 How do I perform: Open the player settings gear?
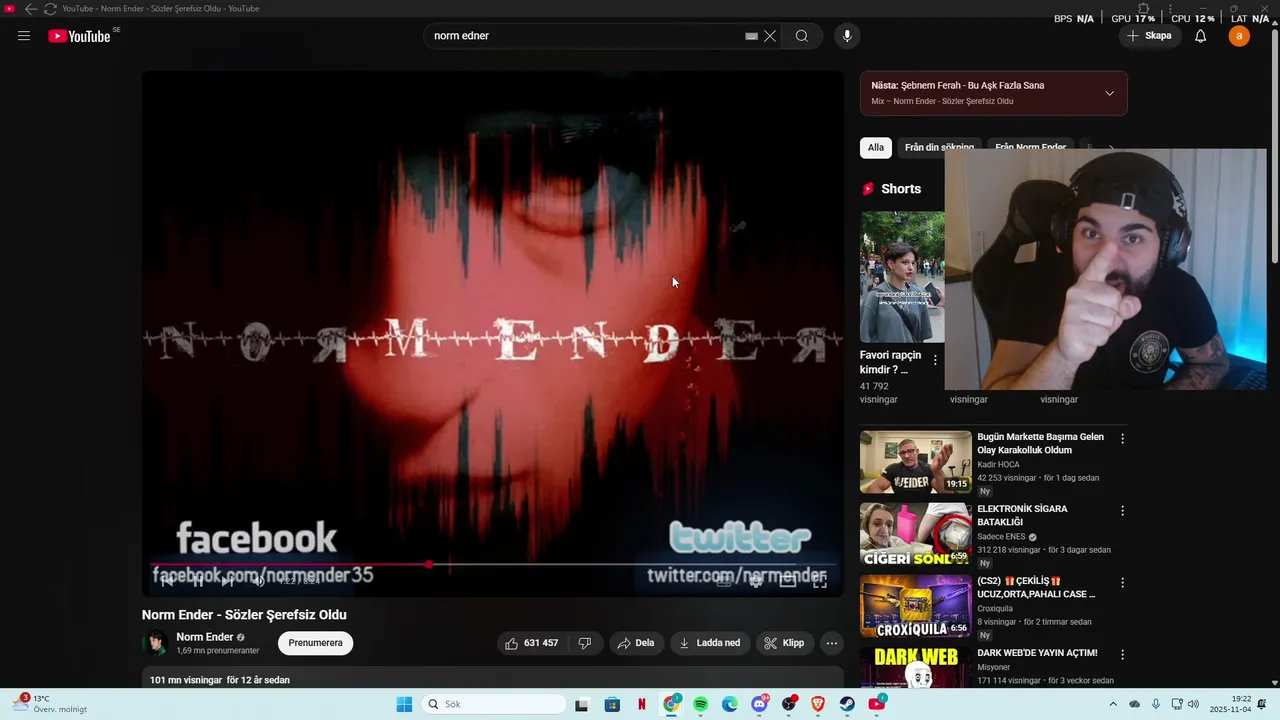[x=756, y=581]
